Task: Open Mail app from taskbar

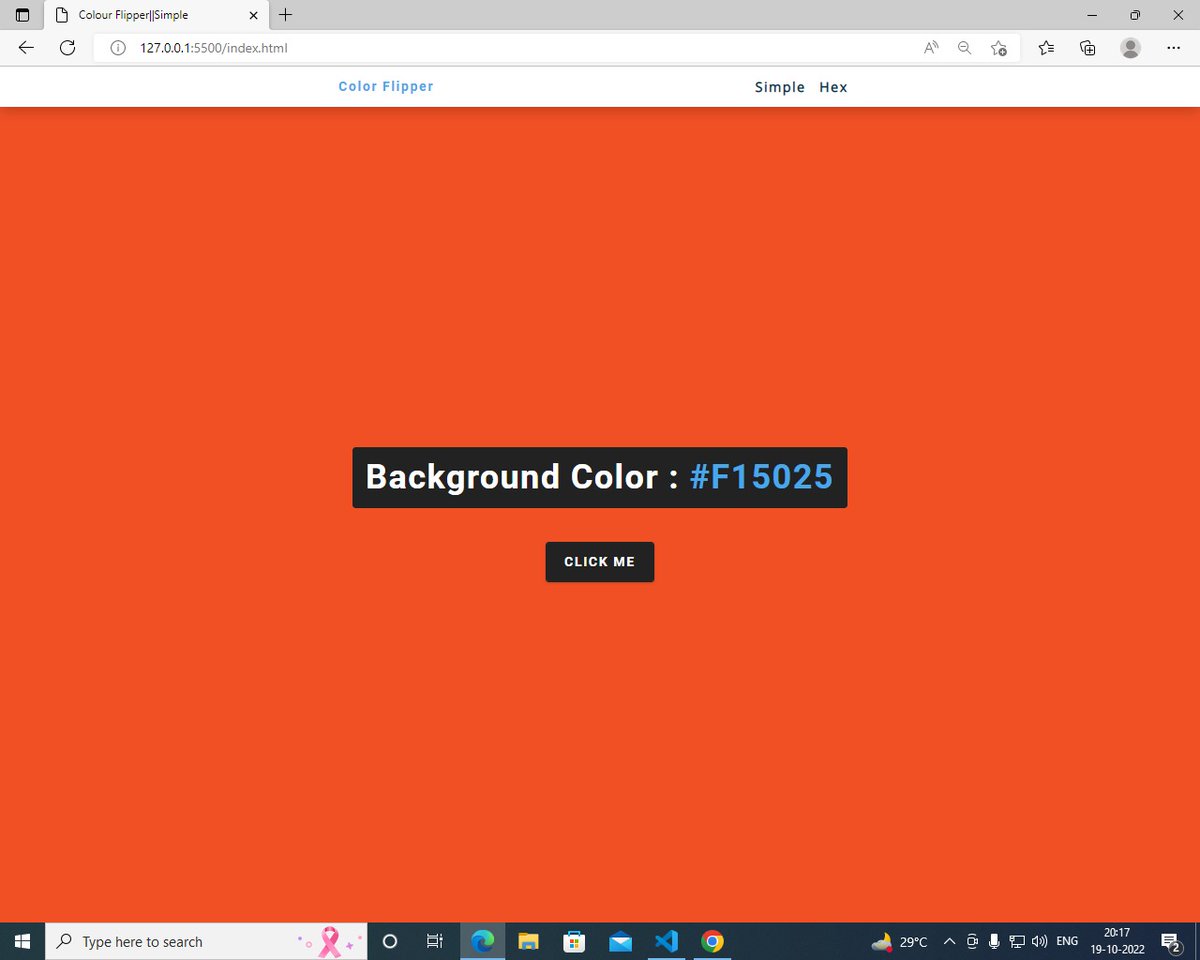Action: (x=620, y=941)
